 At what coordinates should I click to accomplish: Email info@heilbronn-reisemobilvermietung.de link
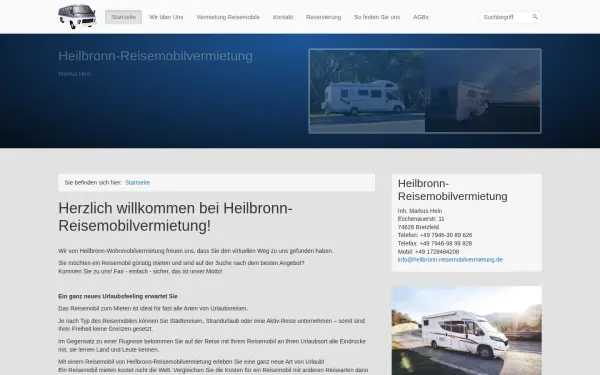450,259
